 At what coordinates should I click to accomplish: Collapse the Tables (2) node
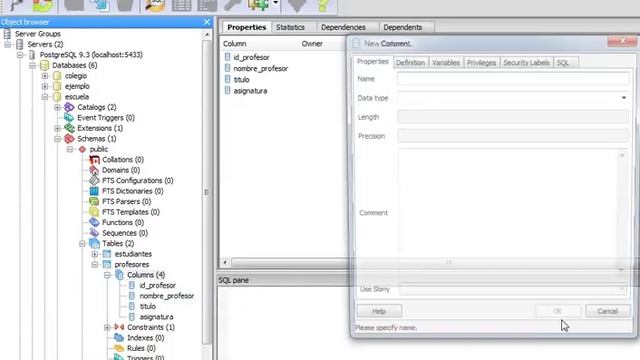[82, 244]
